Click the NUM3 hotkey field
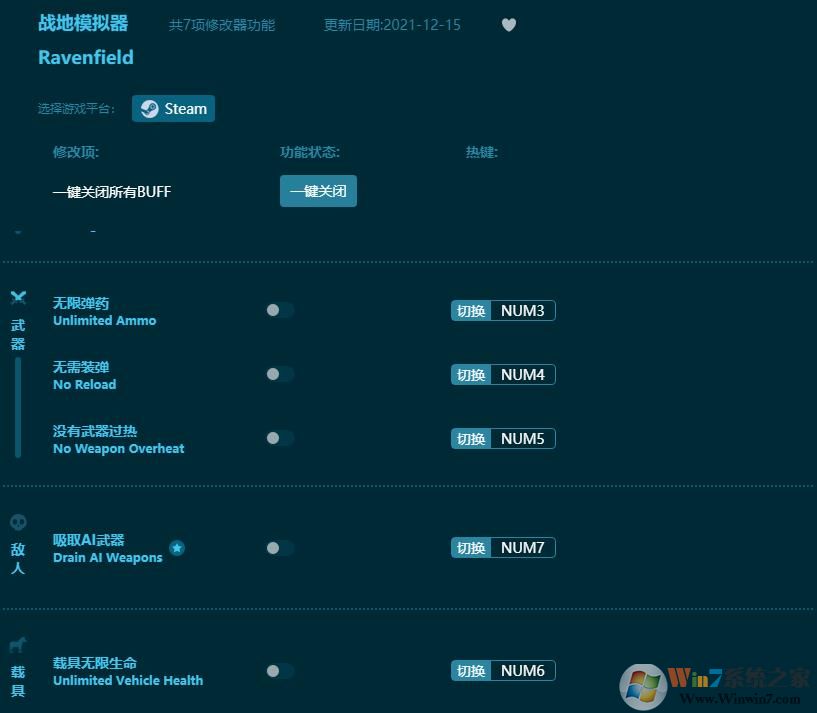The height and width of the screenshot is (713, 817). click(x=523, y=311)
